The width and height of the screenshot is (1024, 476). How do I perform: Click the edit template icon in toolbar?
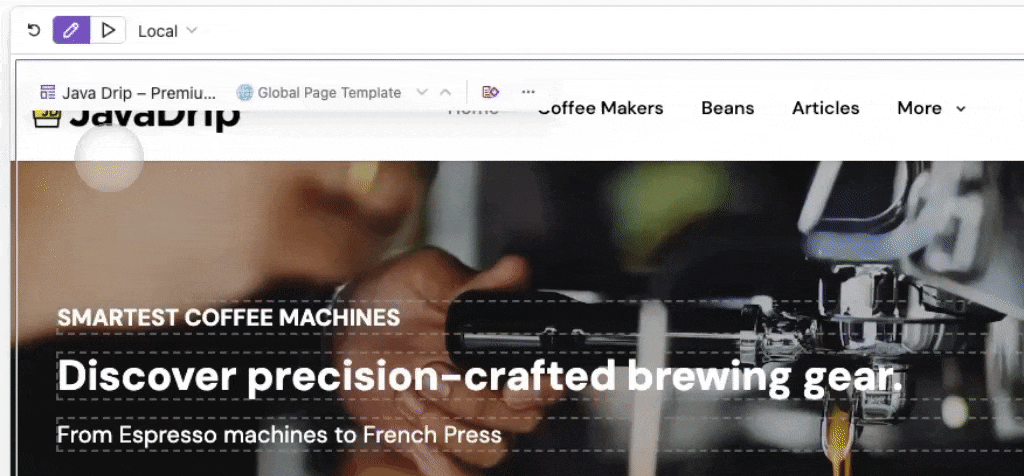pyautogui.click(x=490, y=93)
